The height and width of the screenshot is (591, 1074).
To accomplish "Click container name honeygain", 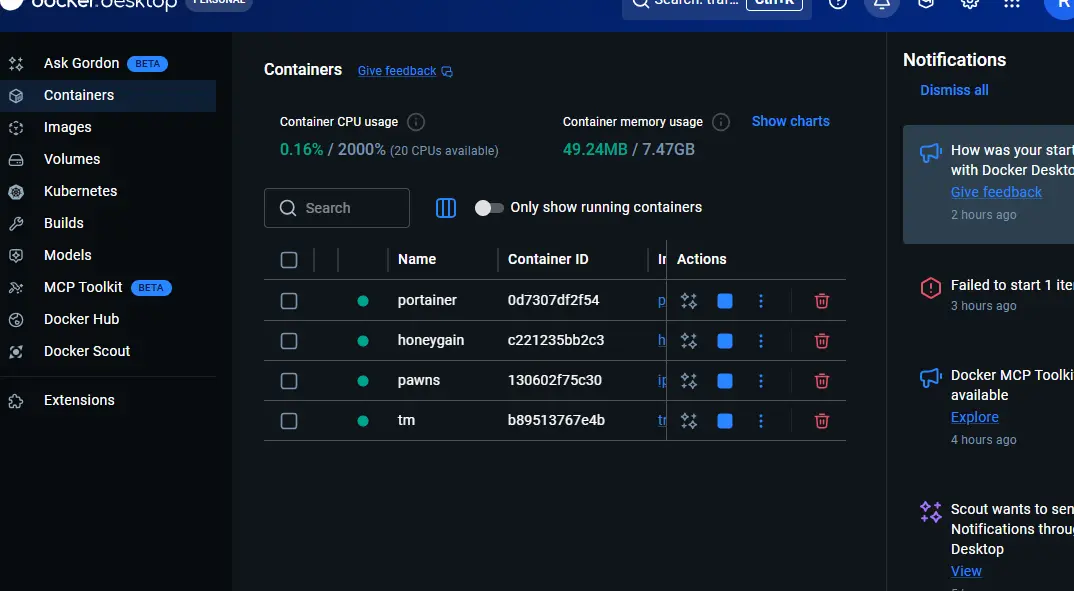I will click(x=431, y=340).
